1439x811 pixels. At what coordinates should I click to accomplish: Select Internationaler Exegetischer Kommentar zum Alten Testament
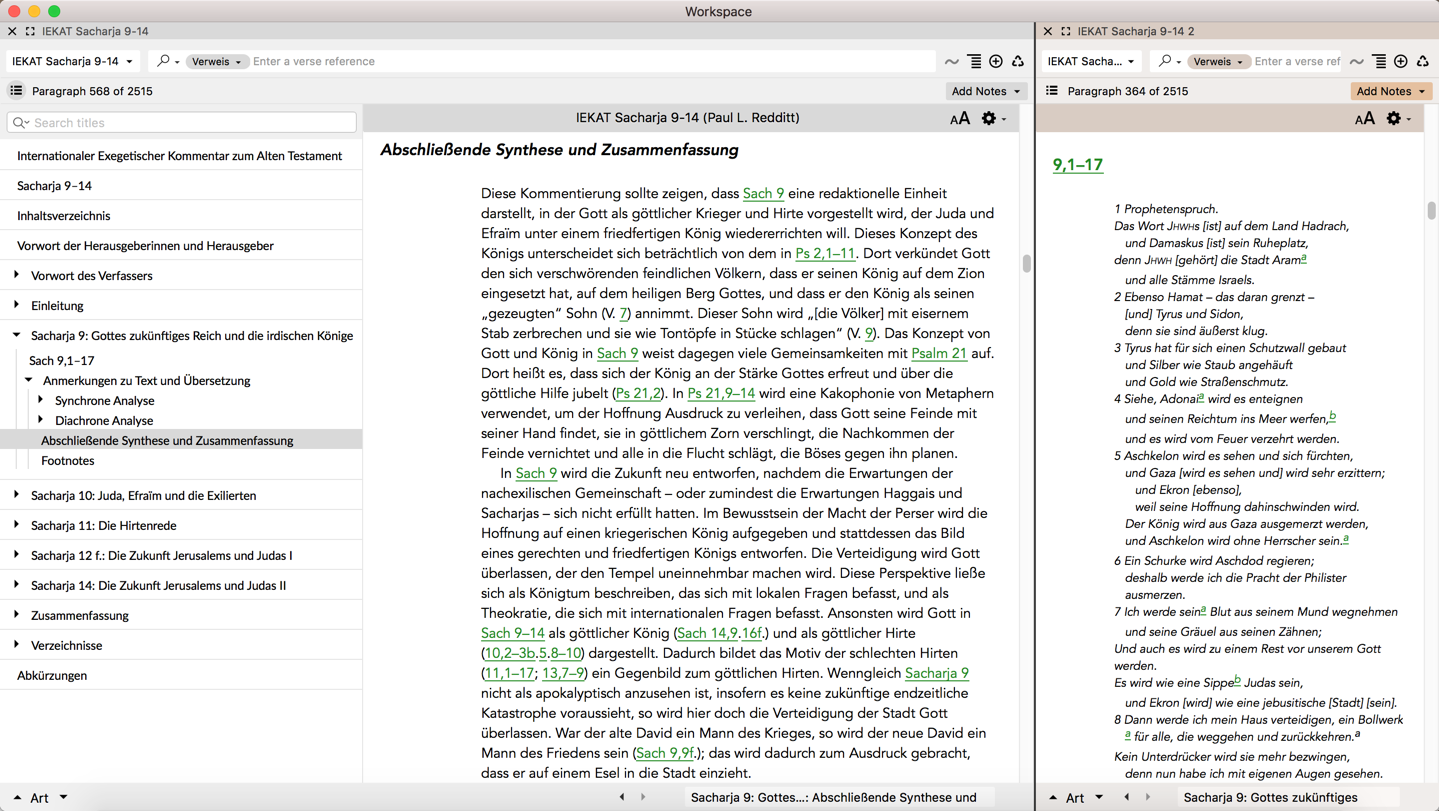[x=180, y=156]
